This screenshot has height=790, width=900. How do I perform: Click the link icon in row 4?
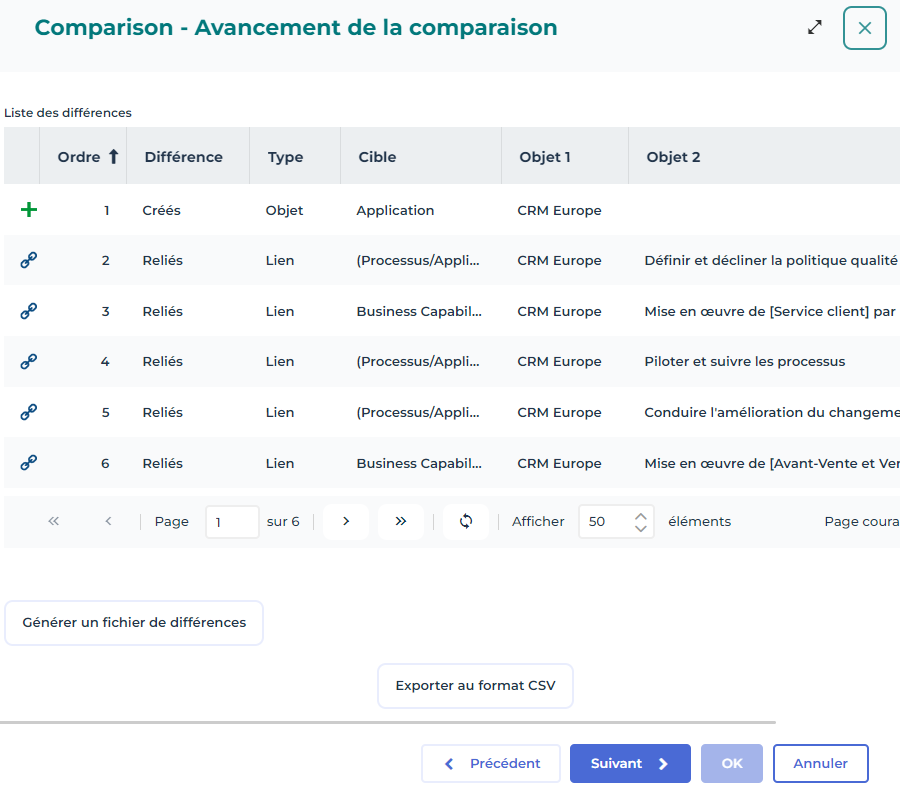click(29, 361)
